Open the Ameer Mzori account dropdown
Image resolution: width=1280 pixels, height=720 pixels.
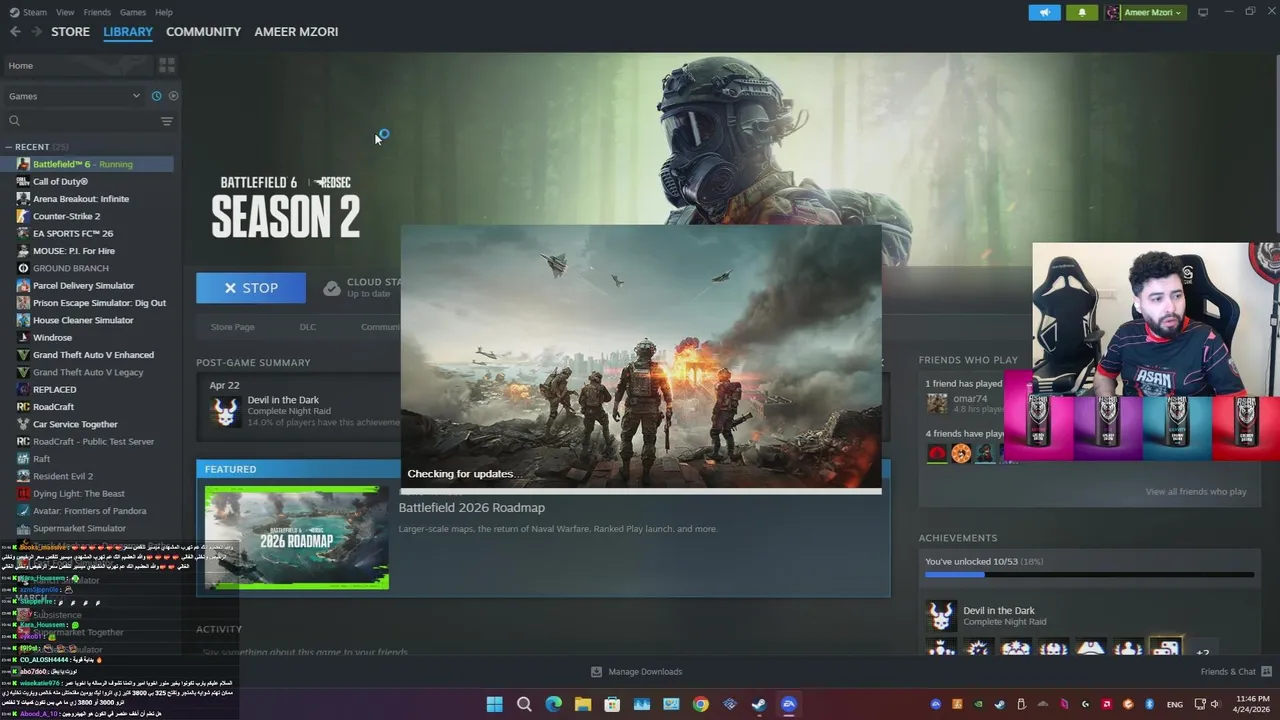[1145, 12]
